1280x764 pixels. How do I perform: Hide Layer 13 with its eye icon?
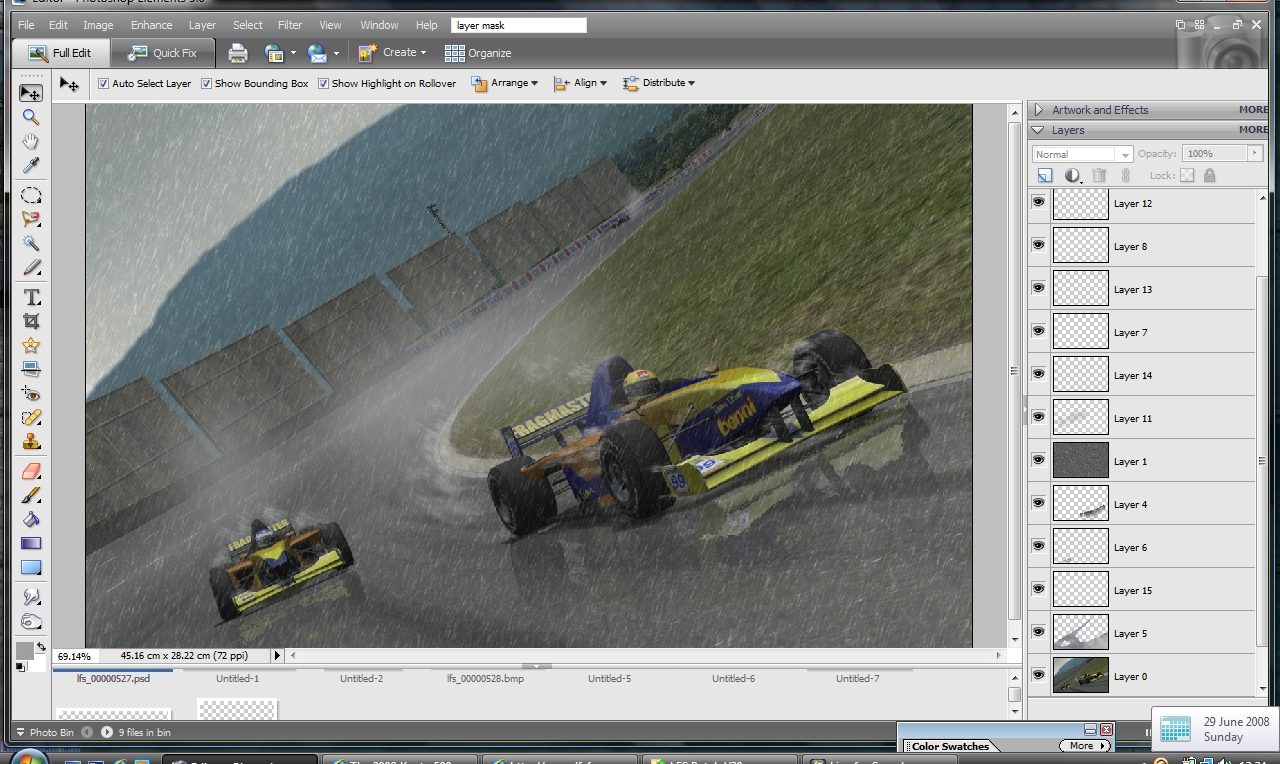[x=1039, y=289]
